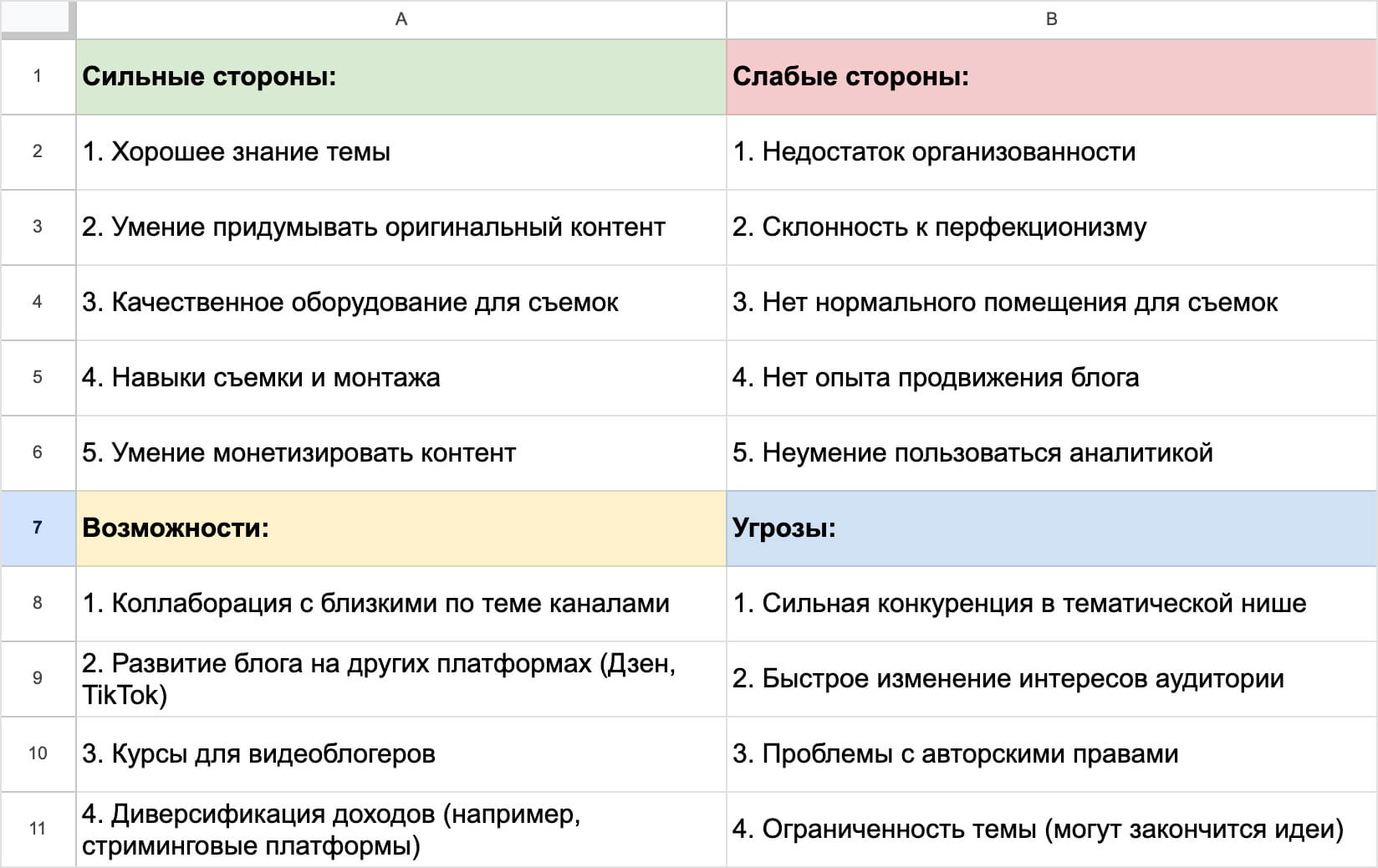Screen dimensions: 1378x868
Task: Select the 'Угрозы:' blue heading cell
Action: pos(1051,528)
